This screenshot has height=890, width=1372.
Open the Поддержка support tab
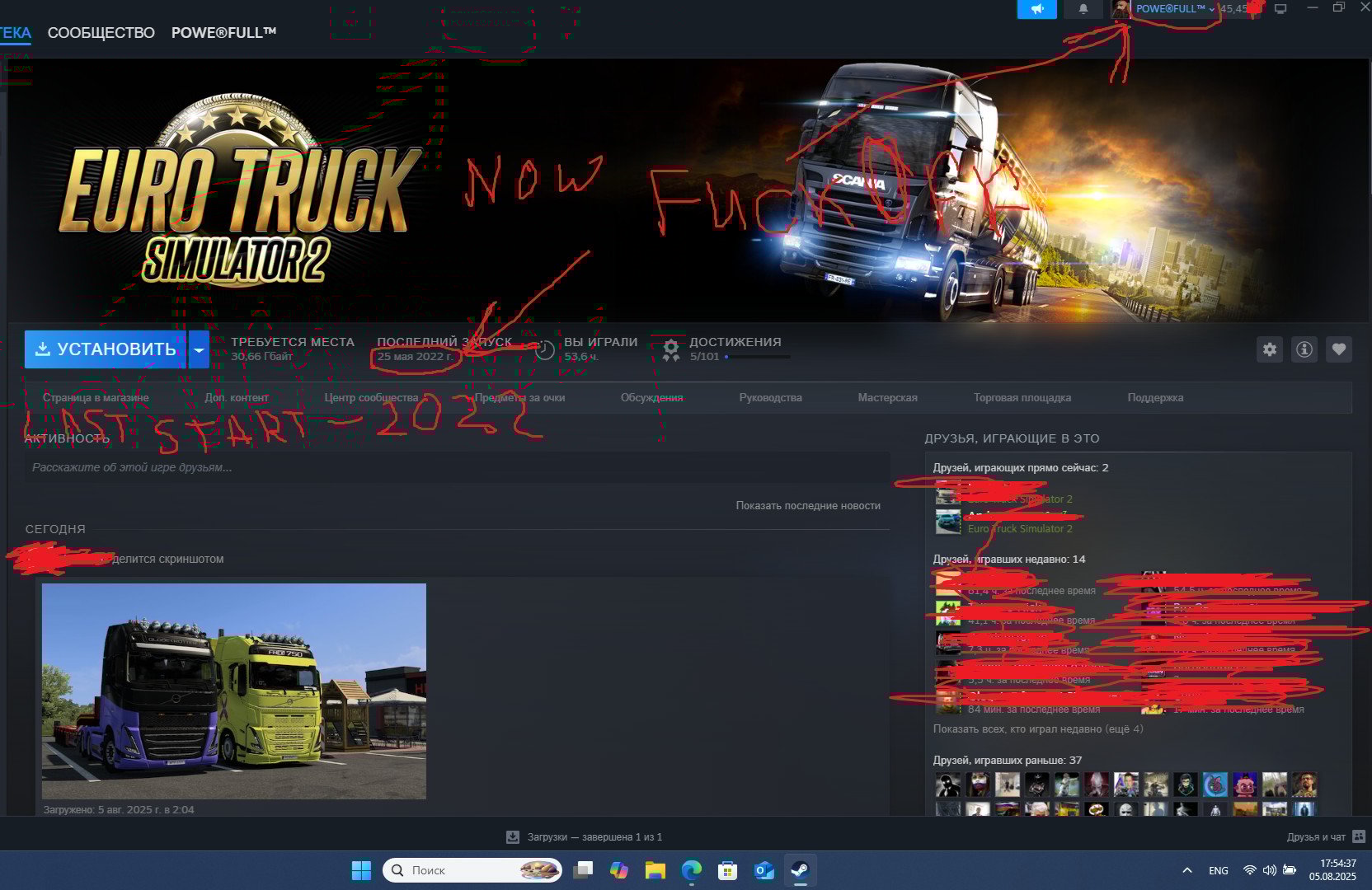pyautogui.click(x=1155, y=397)
